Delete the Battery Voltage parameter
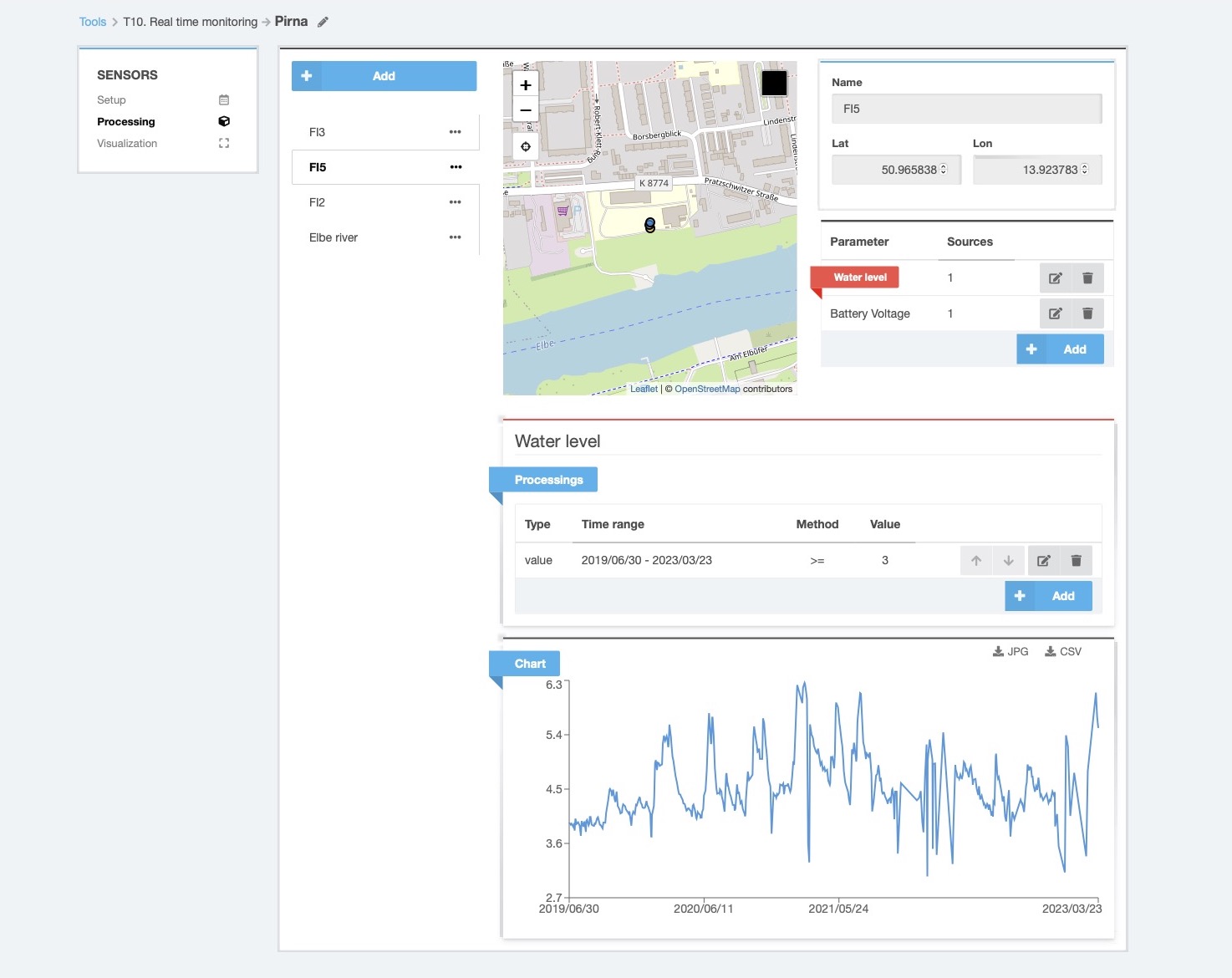The height and width of the screenshot is (978, 1232). 1087,313
